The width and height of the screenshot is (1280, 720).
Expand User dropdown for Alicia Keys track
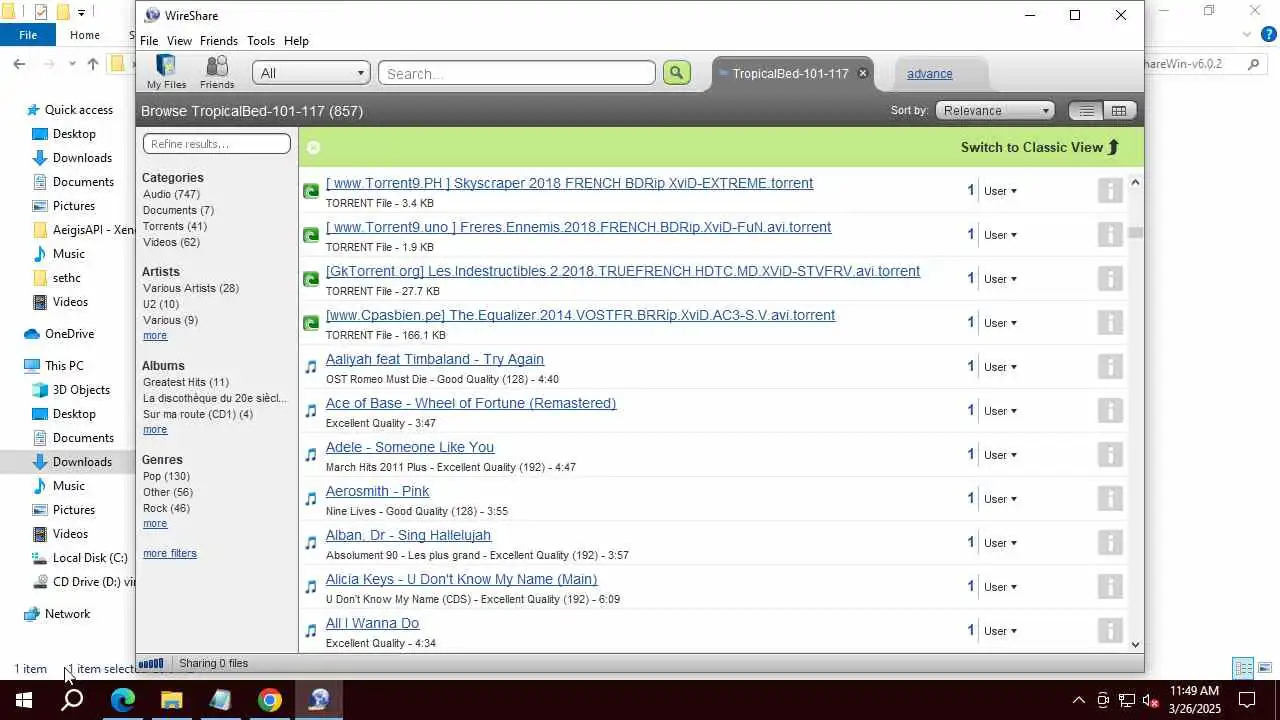pyautogui.click(x=1000, y=587)
